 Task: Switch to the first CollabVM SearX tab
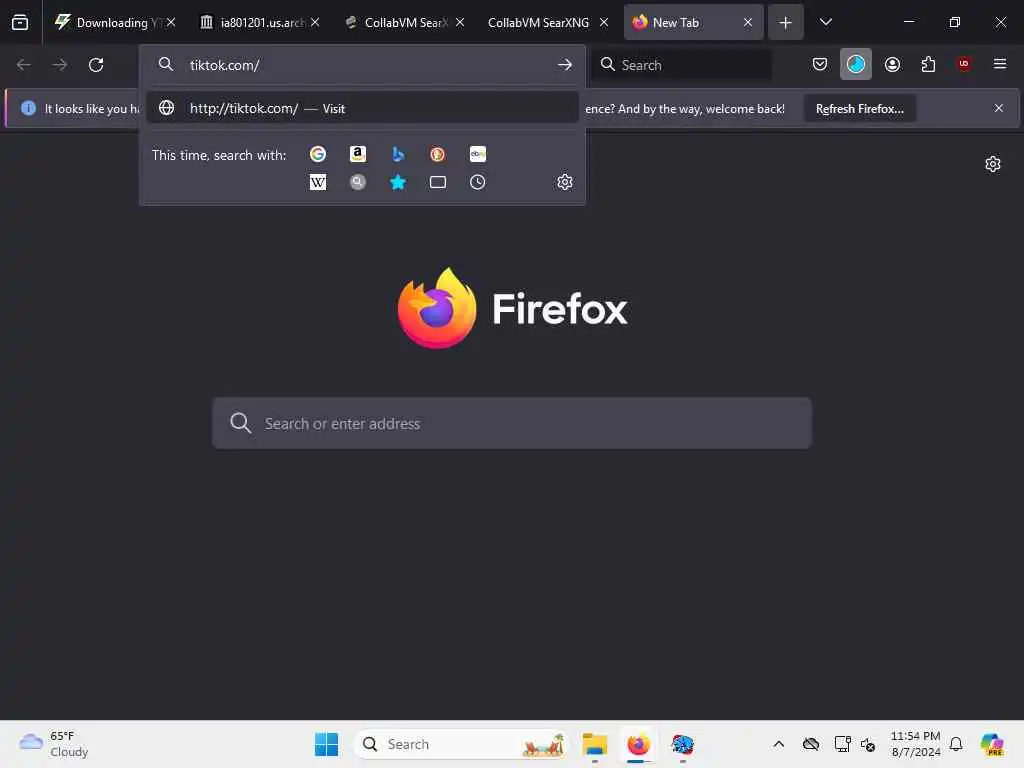point(404,22)
